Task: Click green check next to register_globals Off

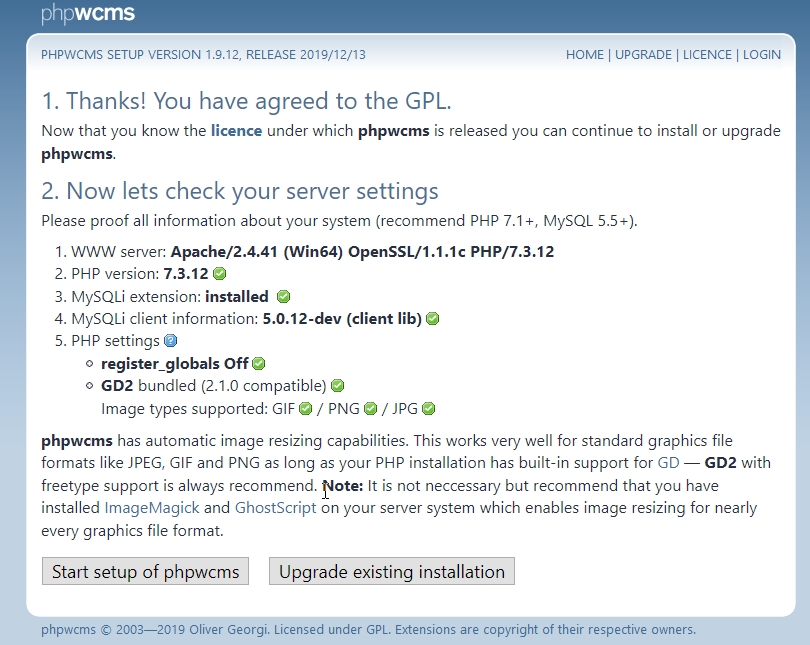Action: (x=259, y=364)
